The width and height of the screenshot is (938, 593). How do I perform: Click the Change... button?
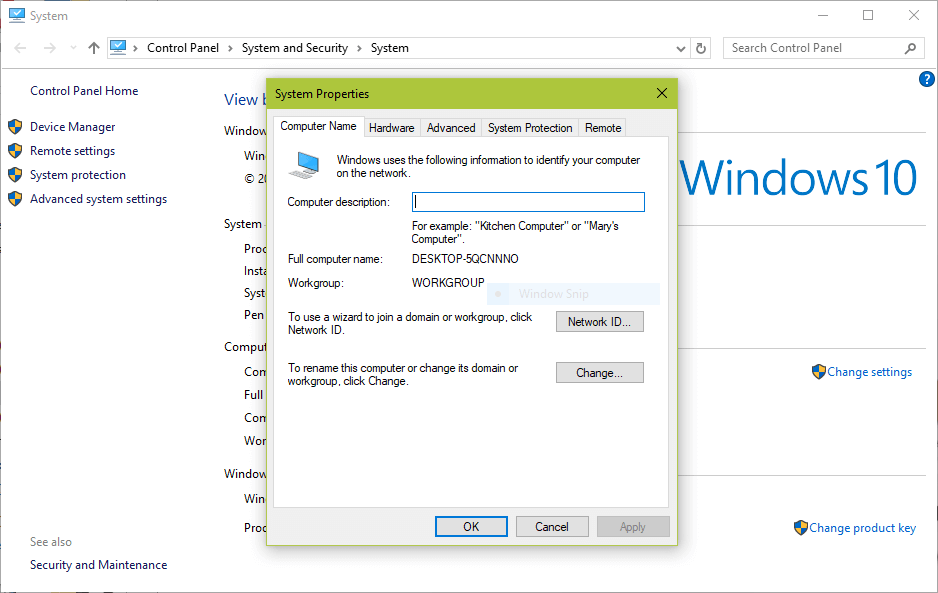pyautogui.click(x=599, y=373)
